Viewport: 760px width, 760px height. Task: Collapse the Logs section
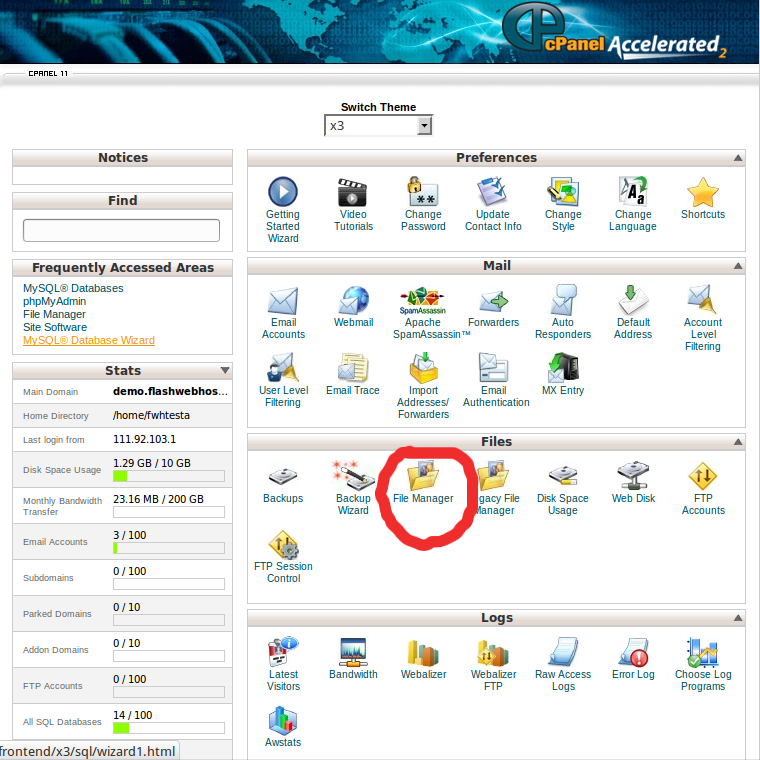[738, 618]
